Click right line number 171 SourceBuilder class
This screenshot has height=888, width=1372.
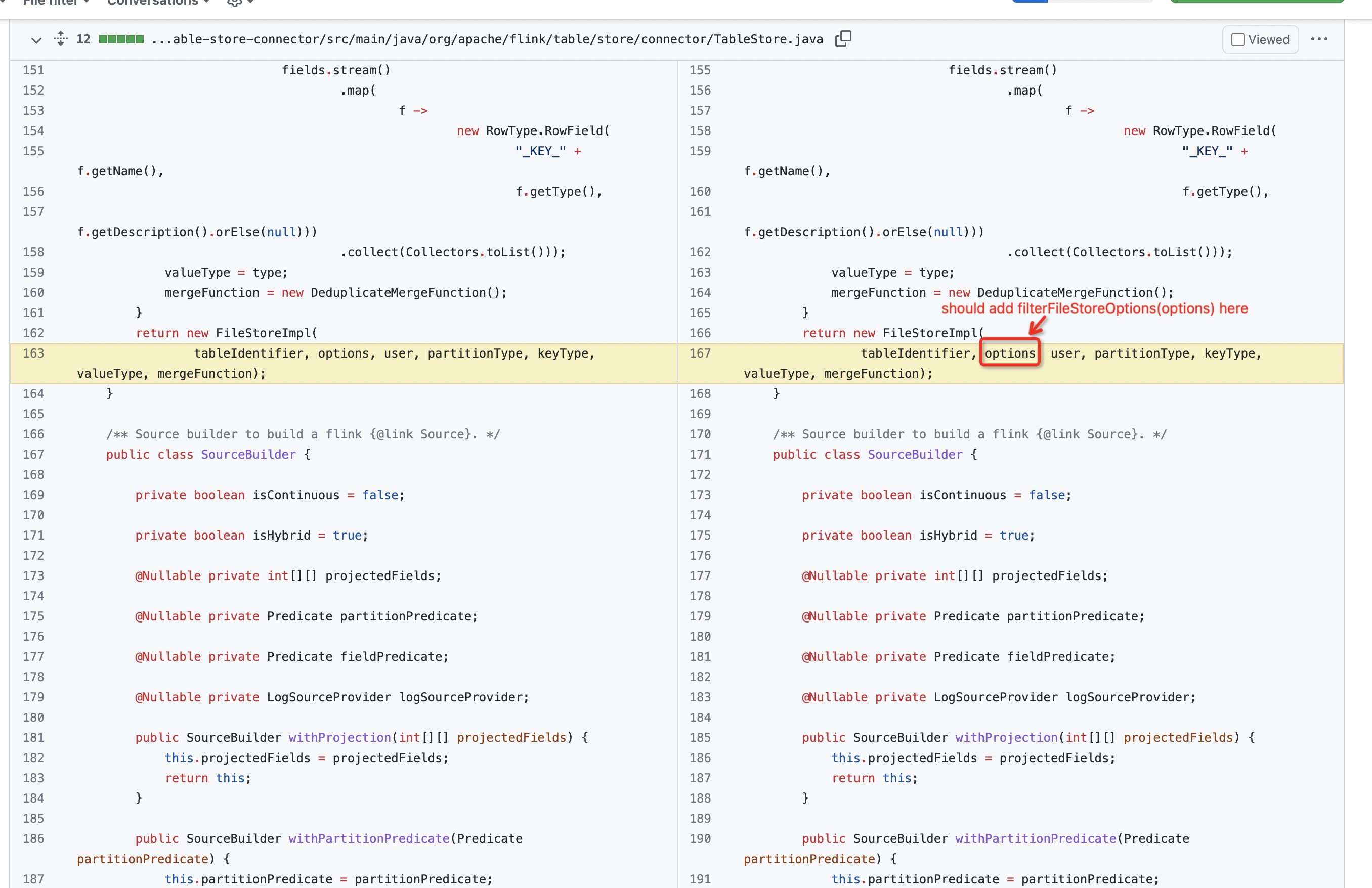(700, 454)
